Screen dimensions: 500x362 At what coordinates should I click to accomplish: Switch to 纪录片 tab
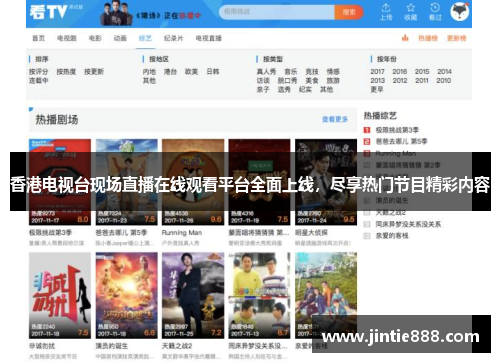[173, 38]
